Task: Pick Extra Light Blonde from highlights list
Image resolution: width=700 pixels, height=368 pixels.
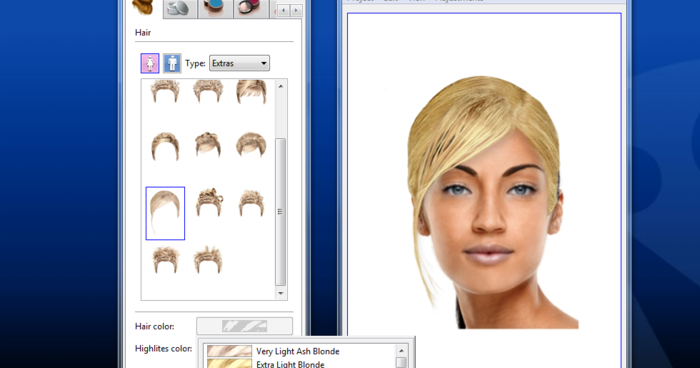Action: pos(290,364)
